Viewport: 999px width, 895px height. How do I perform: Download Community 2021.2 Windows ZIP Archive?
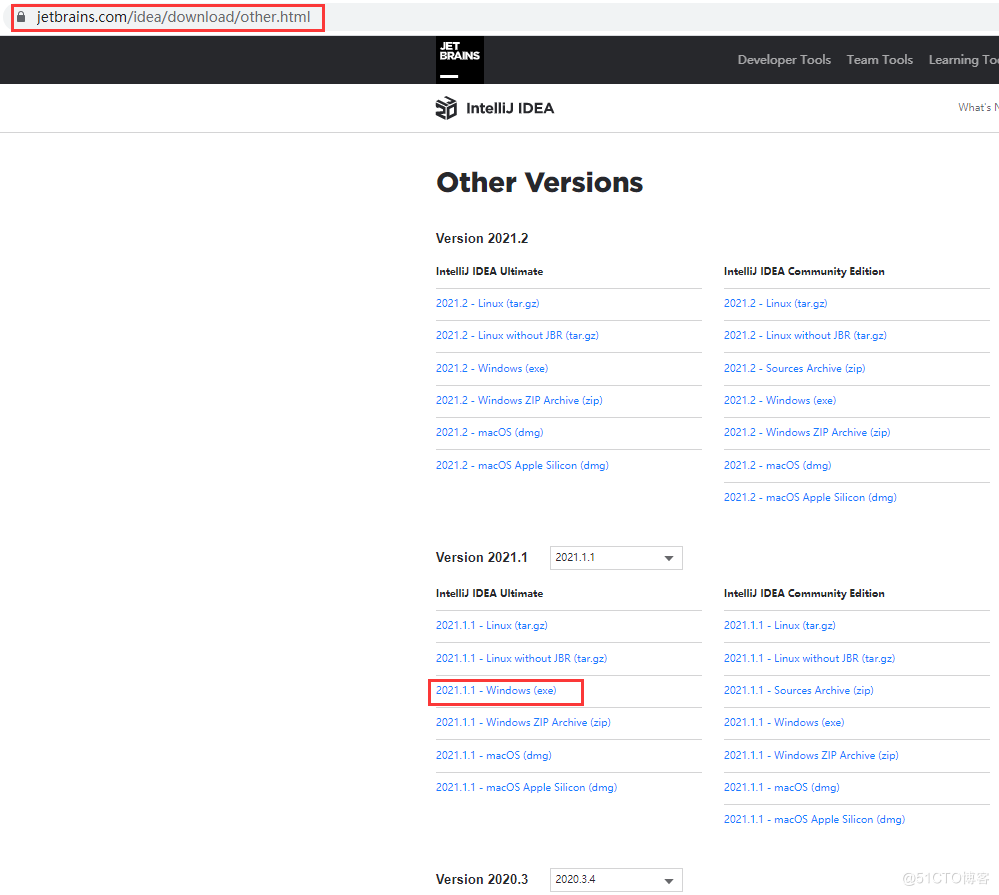tap(807, 433)
